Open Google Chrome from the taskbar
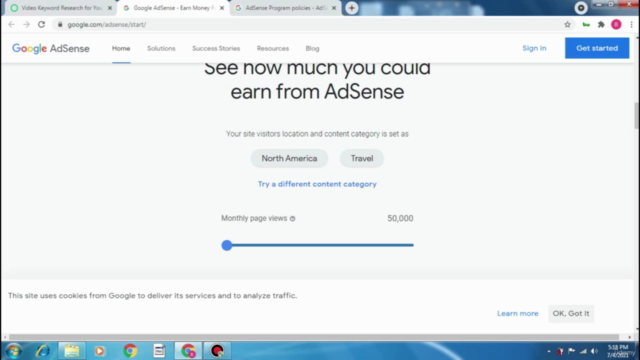This screenshot has height=360, width=640. pos(130,351)
